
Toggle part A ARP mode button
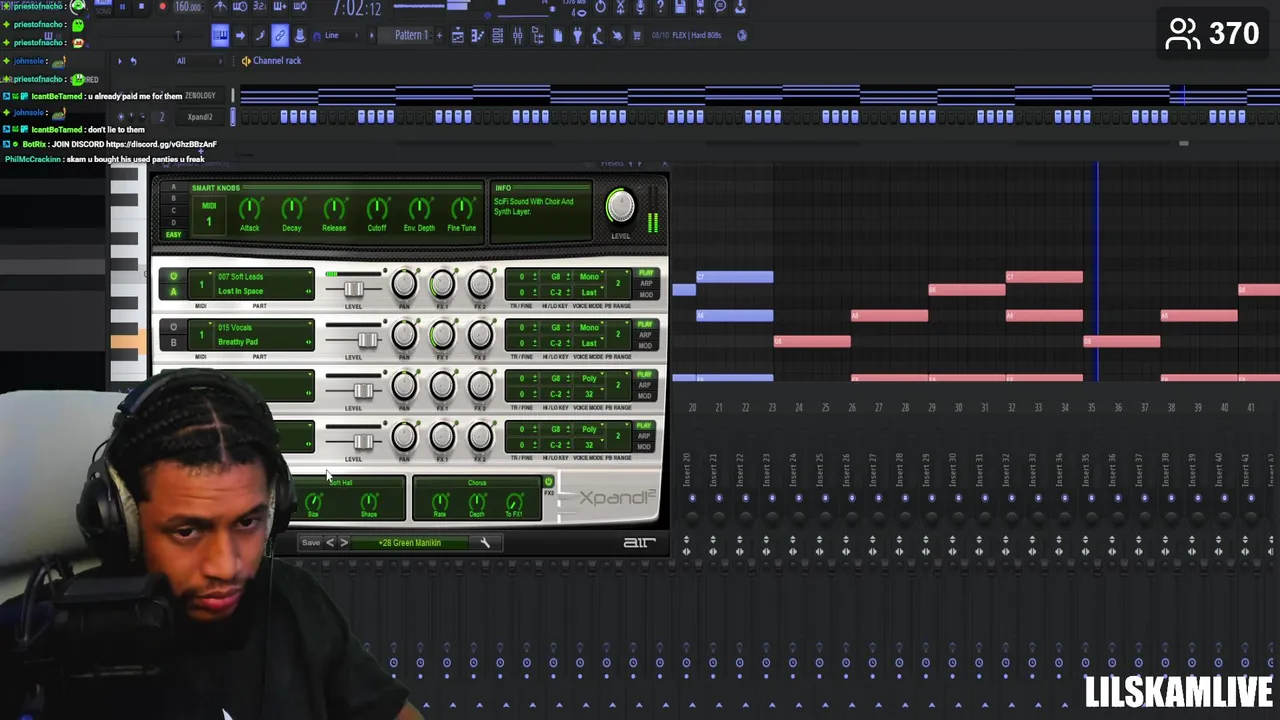point(646,284)
